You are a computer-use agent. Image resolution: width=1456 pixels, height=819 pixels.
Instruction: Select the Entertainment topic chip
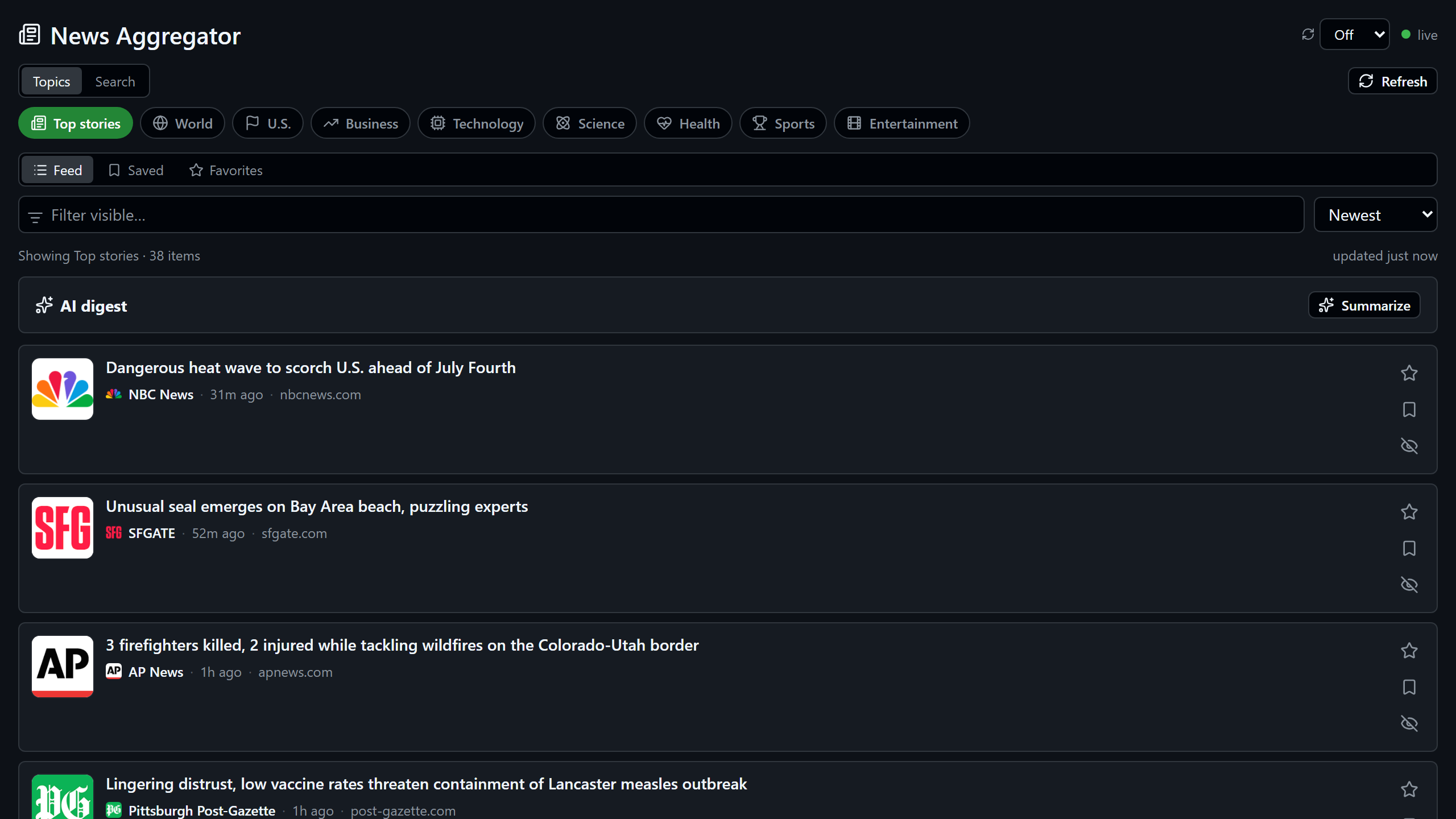click(902, 123)
